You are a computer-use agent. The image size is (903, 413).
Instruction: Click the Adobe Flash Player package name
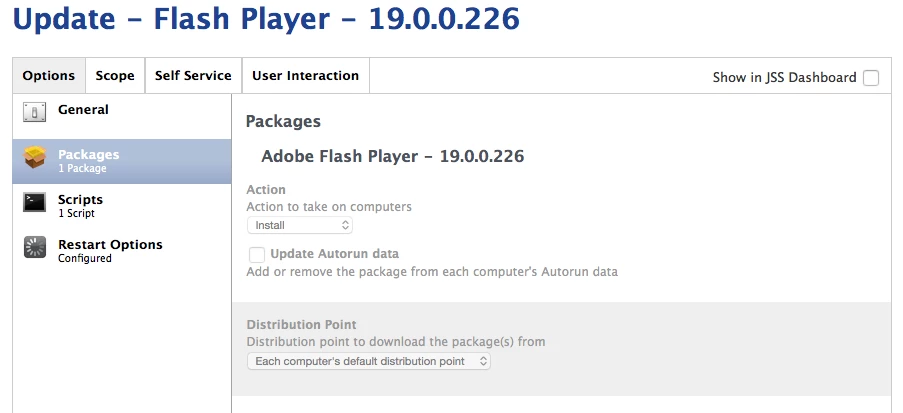392,157
